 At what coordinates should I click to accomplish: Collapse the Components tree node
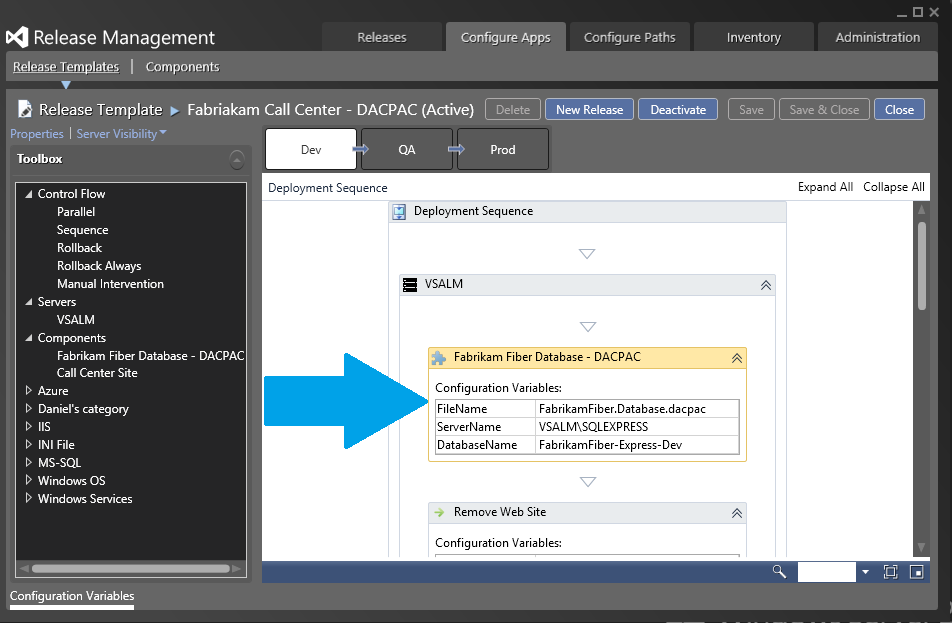(29, 338)
